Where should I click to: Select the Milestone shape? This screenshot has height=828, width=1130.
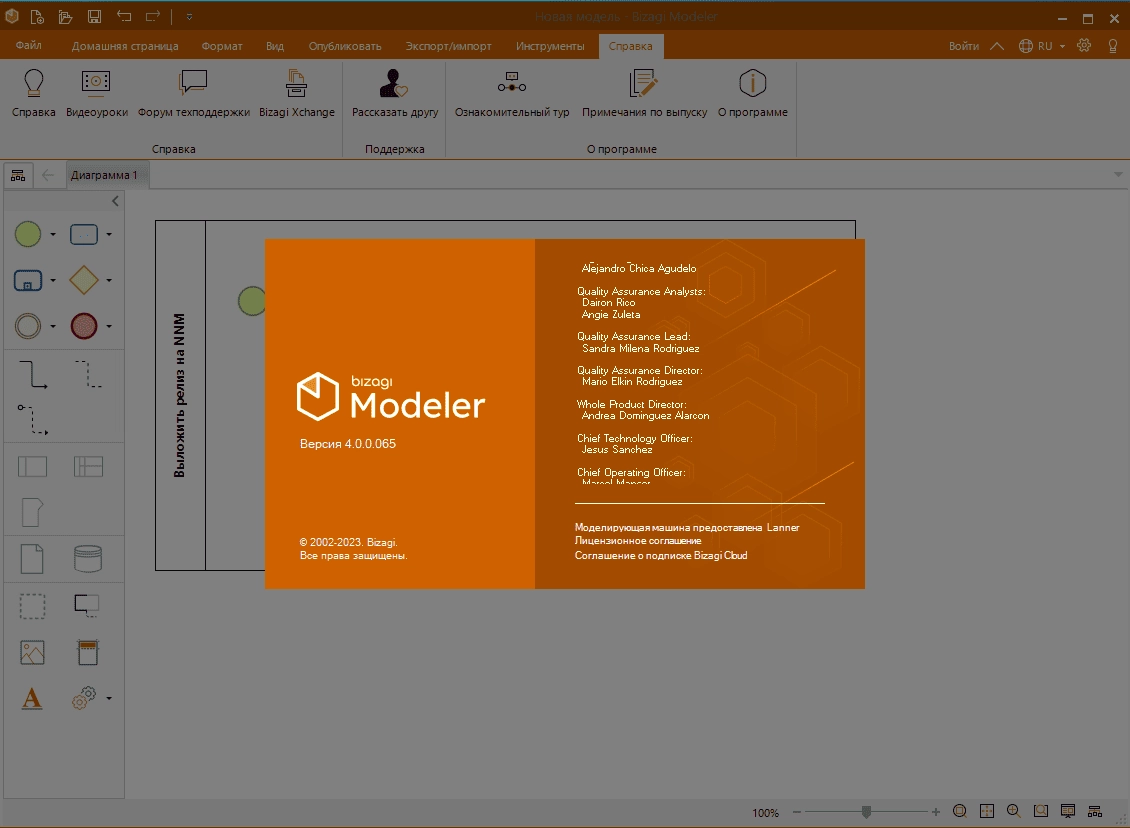click(x=32, y=512)
